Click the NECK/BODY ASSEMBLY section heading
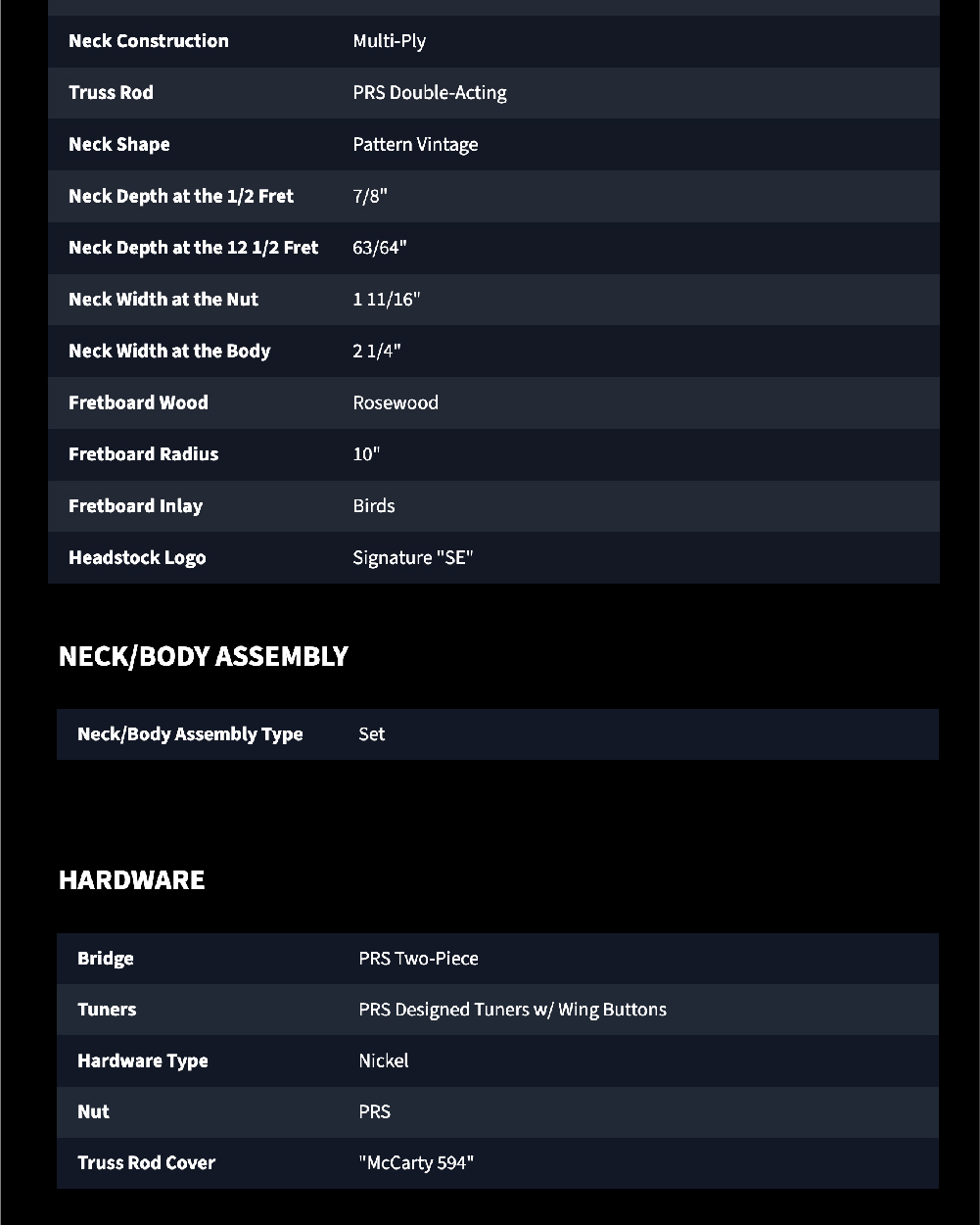This screenshot has width=980, height=1225. click(203, 656)
